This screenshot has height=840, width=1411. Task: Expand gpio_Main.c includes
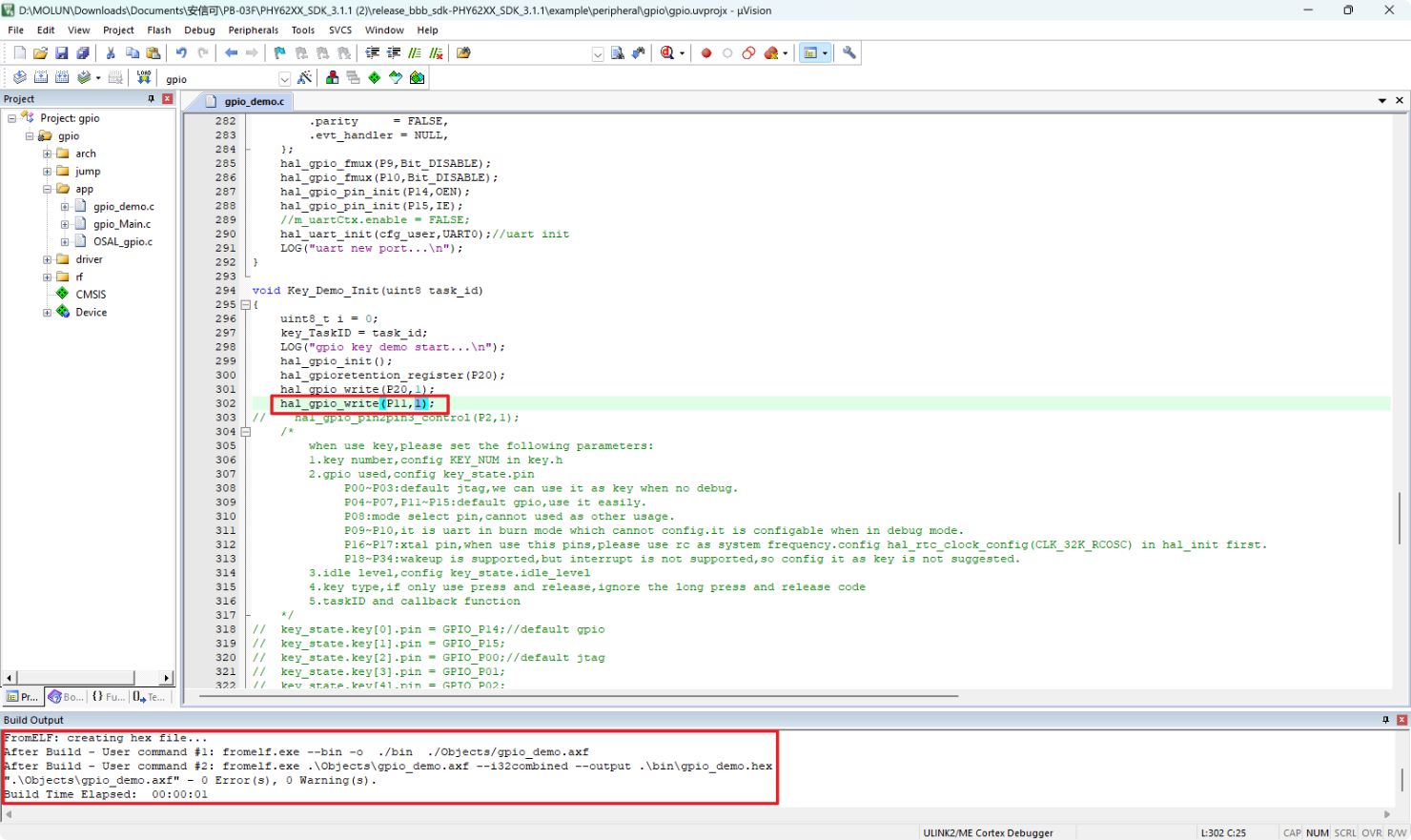tap(65, 224)
